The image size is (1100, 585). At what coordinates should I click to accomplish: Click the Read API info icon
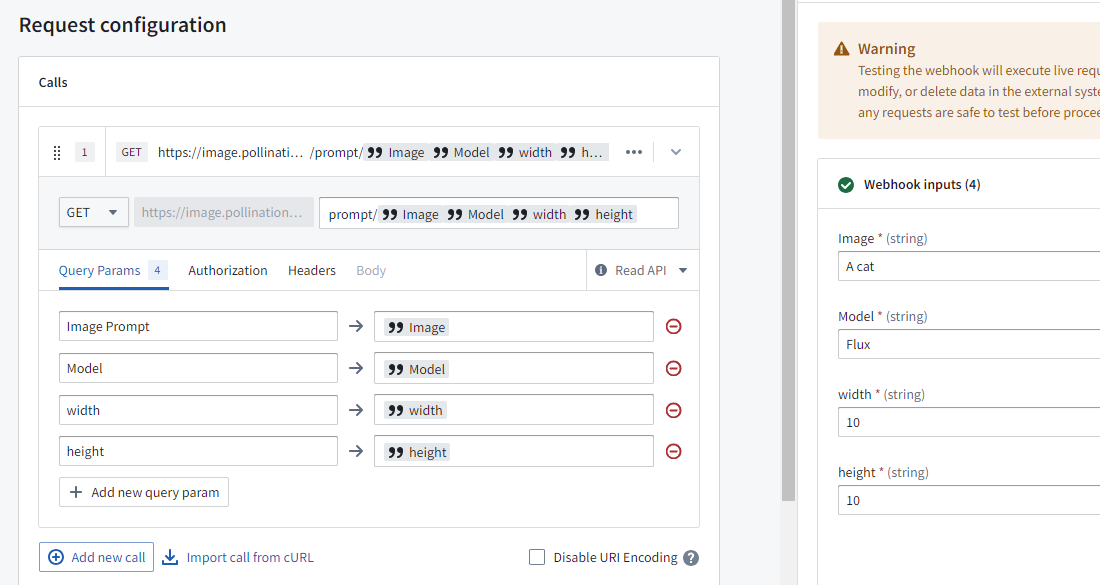click(601, 270)
